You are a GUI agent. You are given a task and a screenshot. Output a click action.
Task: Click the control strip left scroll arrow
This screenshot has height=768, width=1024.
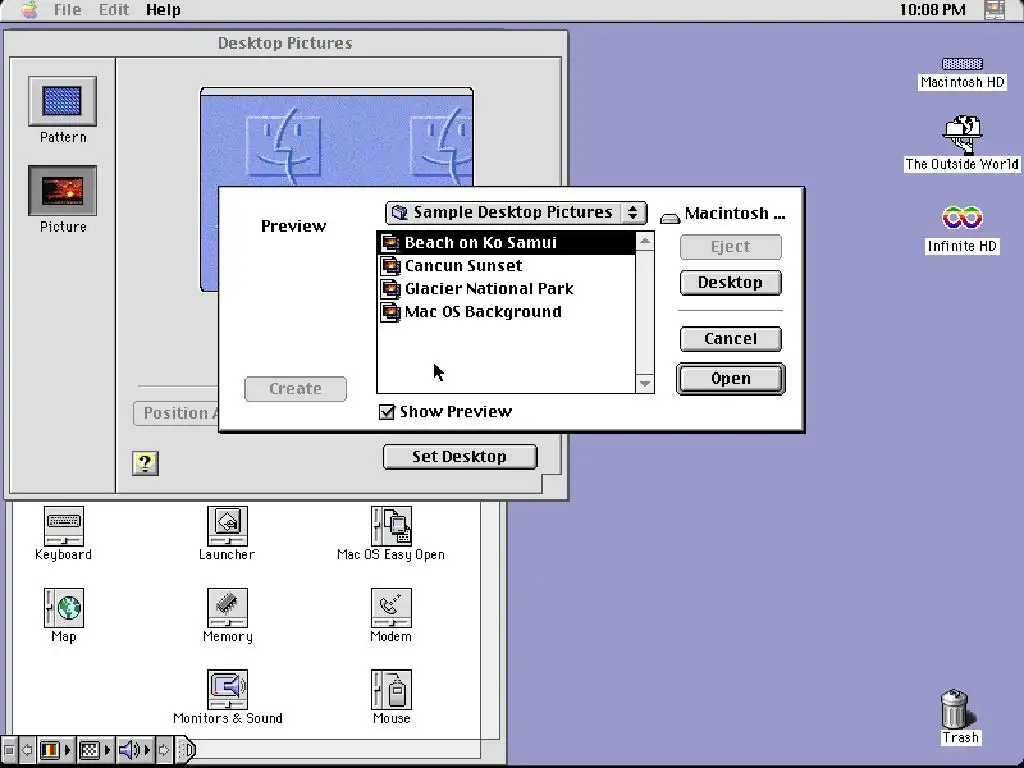[27, 750]
